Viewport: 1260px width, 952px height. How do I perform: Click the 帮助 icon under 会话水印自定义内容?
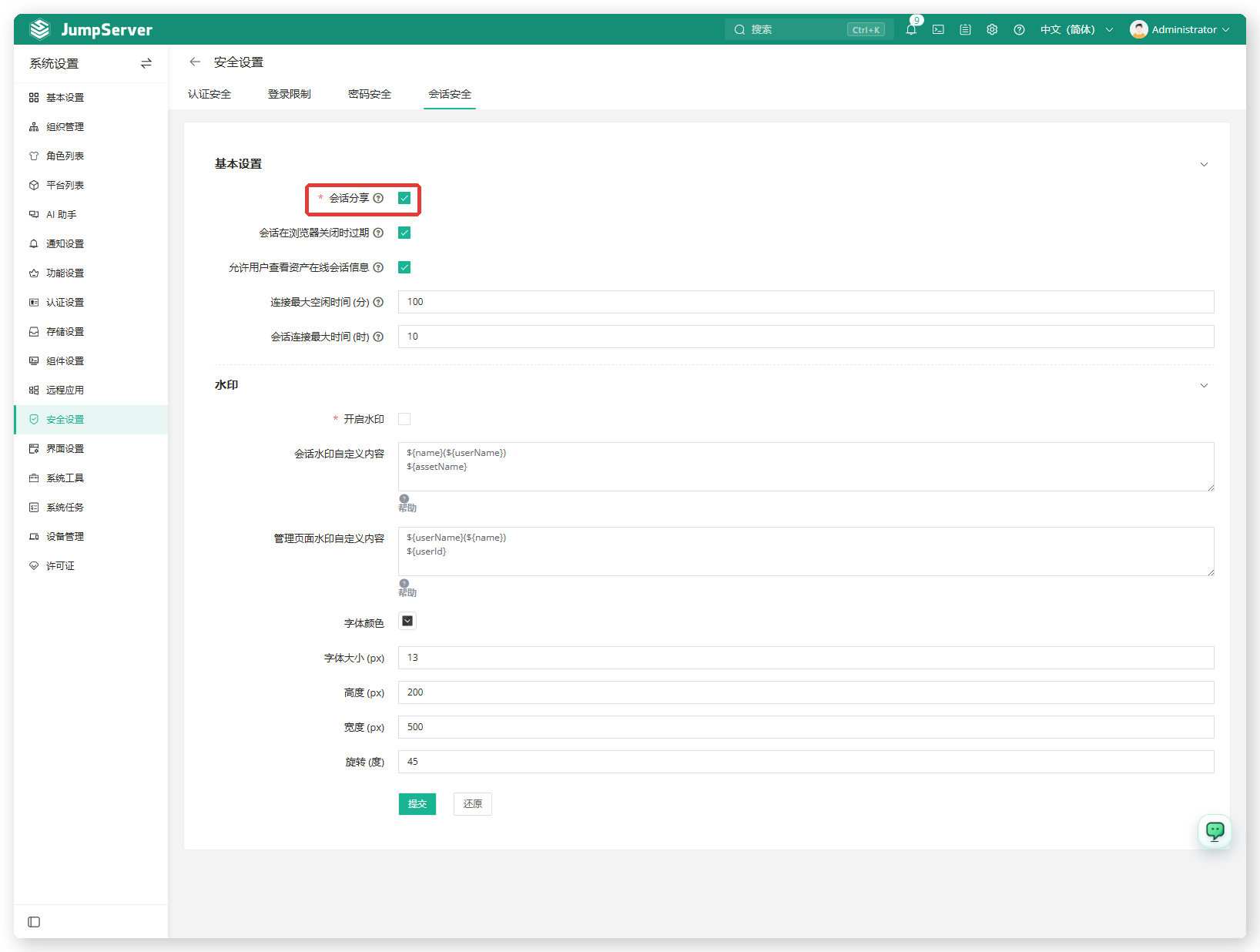coord(404,498)
